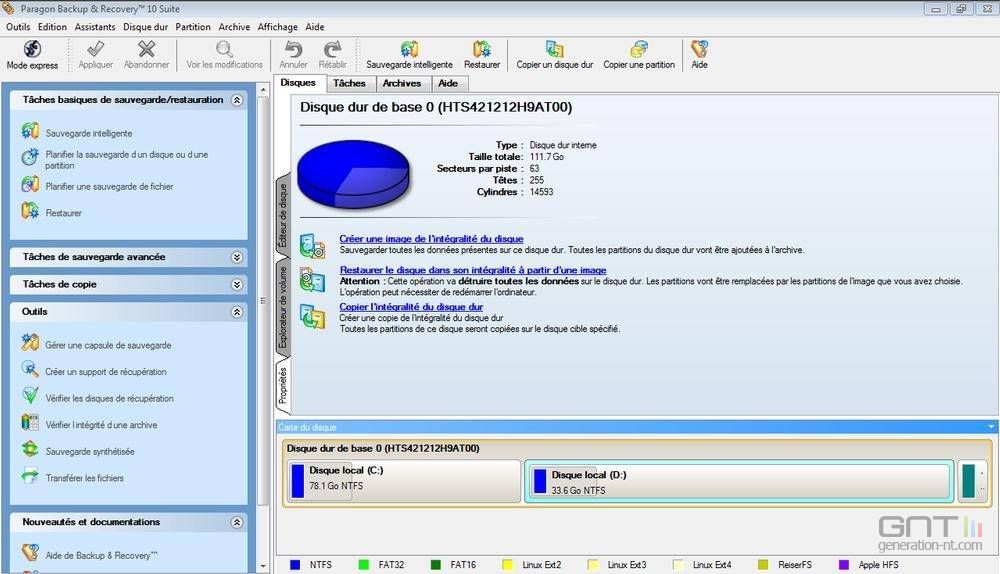Open Transférer les fichiers tool
This screenshot has height=574, width=1000.
84,478
